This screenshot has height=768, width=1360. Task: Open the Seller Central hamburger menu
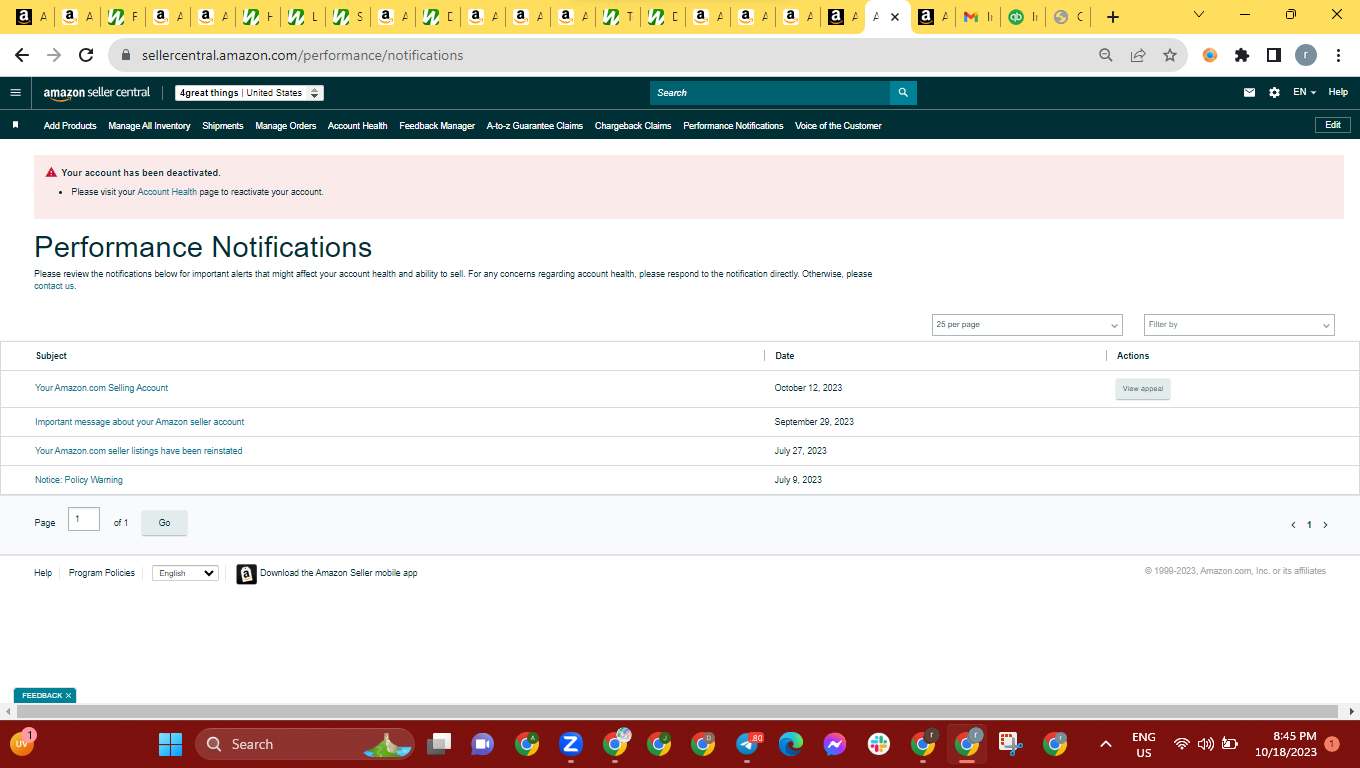pyautogui.click(x=15, y=93)
